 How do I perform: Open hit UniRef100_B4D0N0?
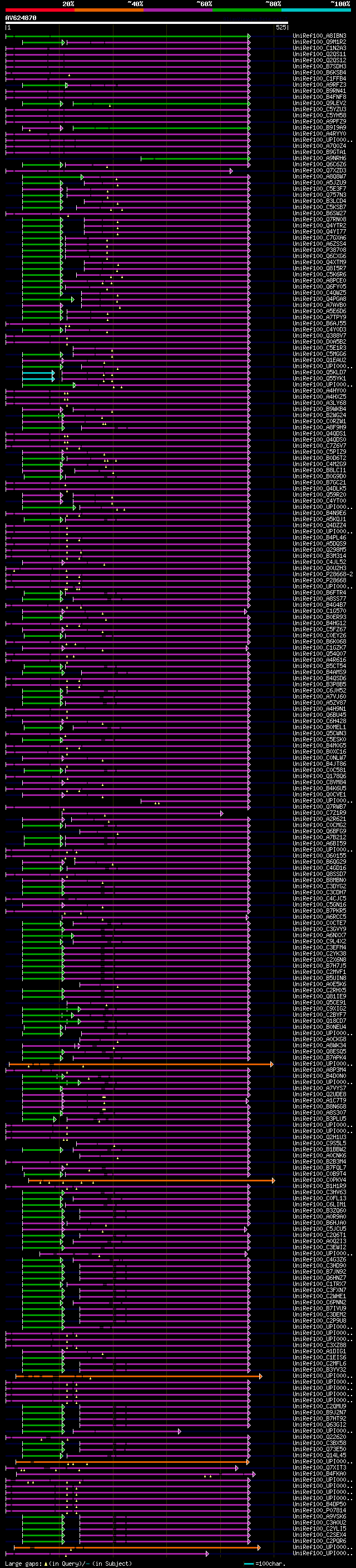coord(319,1076)
